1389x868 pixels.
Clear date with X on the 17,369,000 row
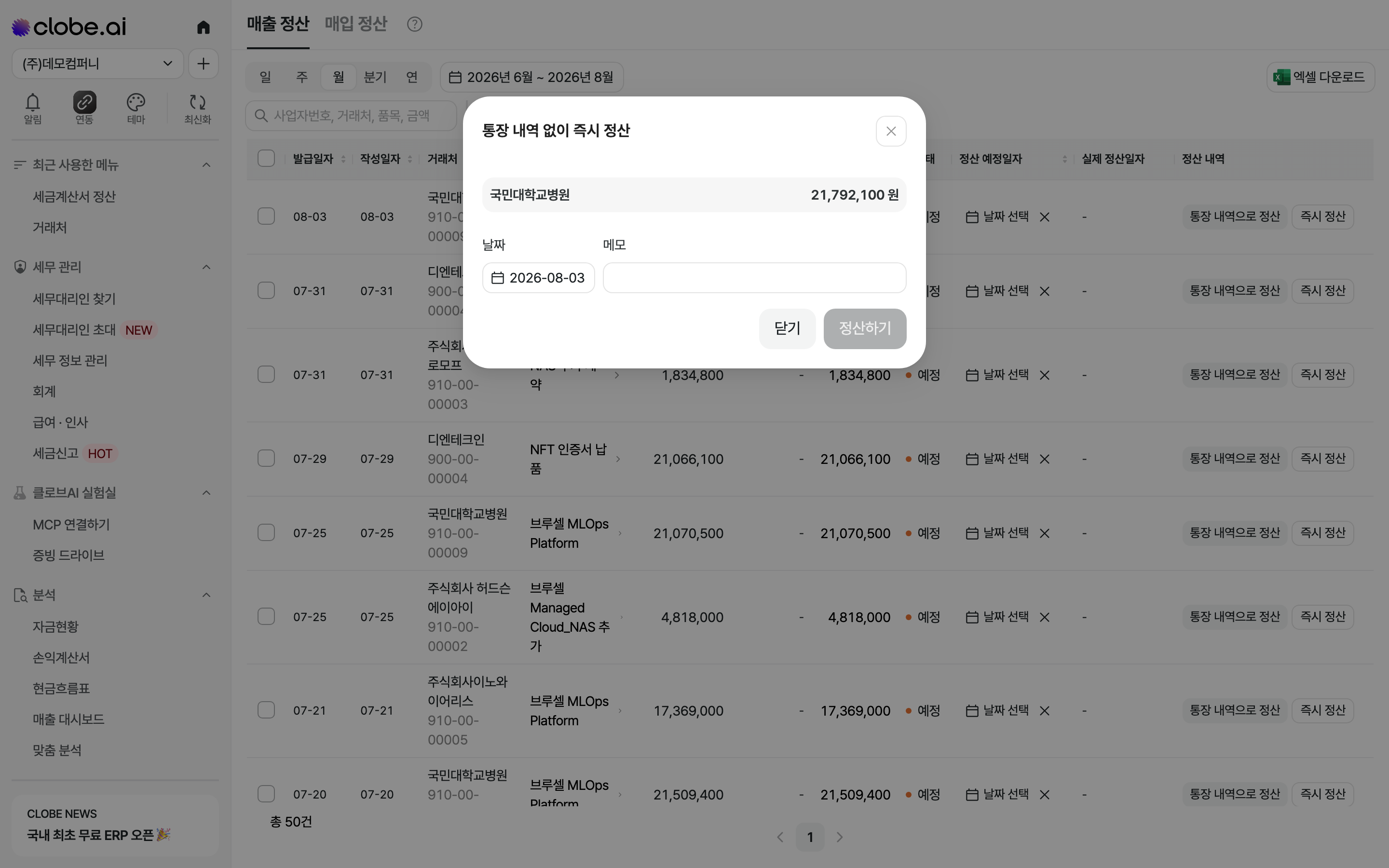tap(1045, 711)
